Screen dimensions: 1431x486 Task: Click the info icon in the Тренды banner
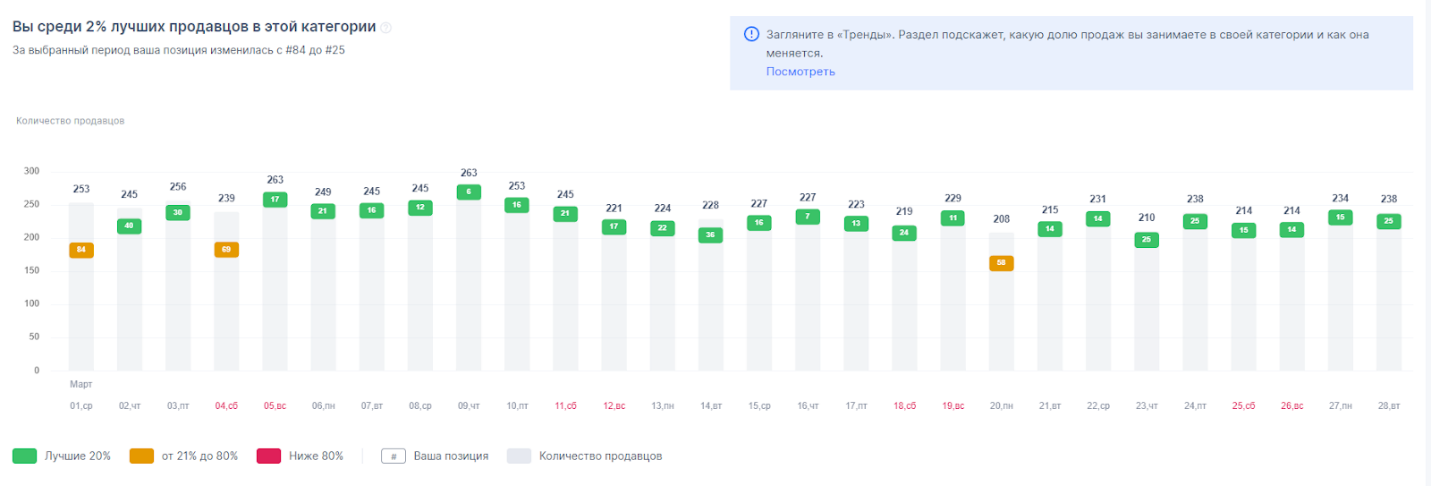(751, 35)
